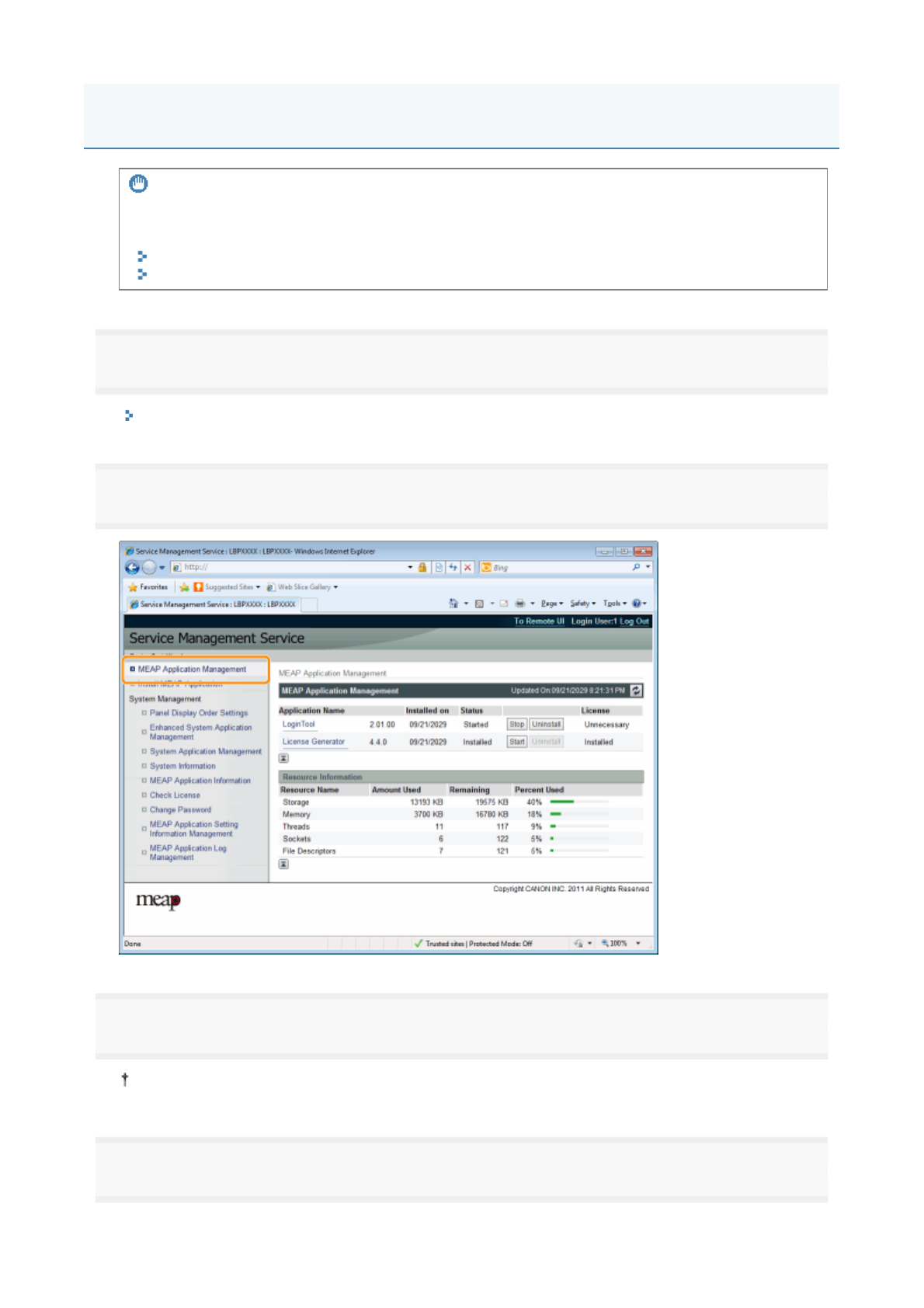The image size is (924, 1308).
Task: Open the Safety dropdown menu
Action: (x=582, y=604)
